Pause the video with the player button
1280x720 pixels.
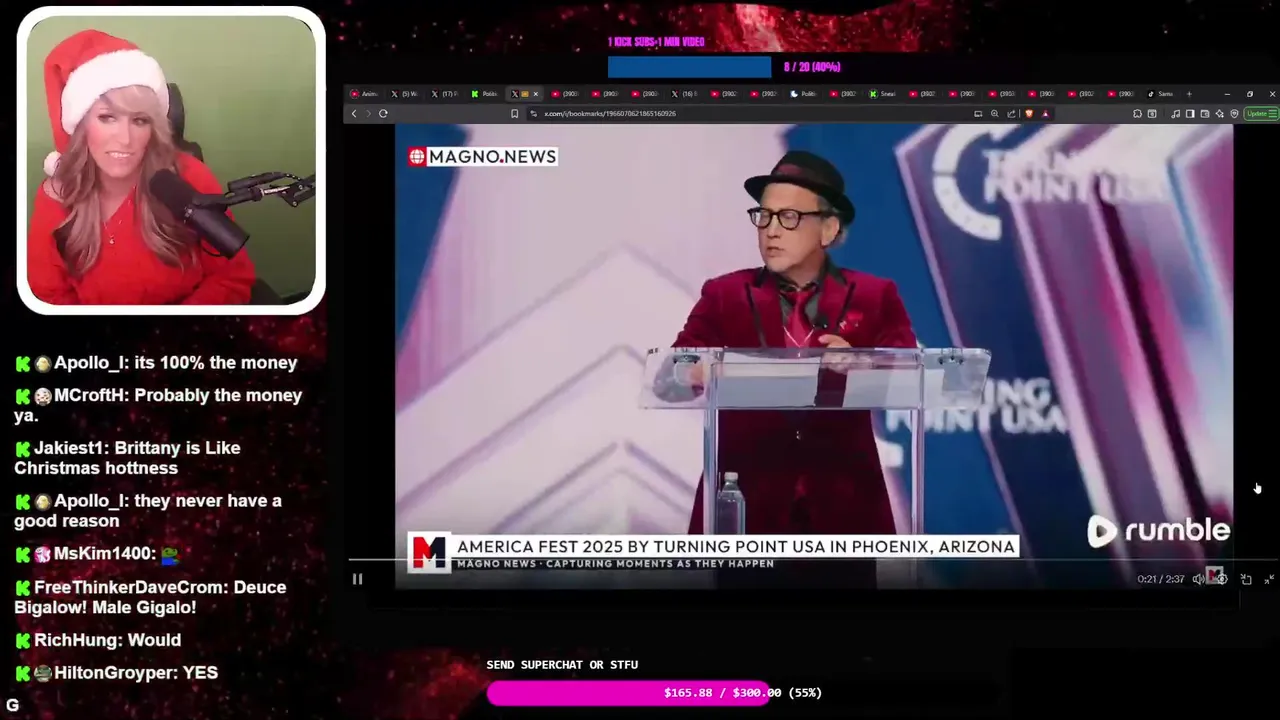[x=357, y=579]
